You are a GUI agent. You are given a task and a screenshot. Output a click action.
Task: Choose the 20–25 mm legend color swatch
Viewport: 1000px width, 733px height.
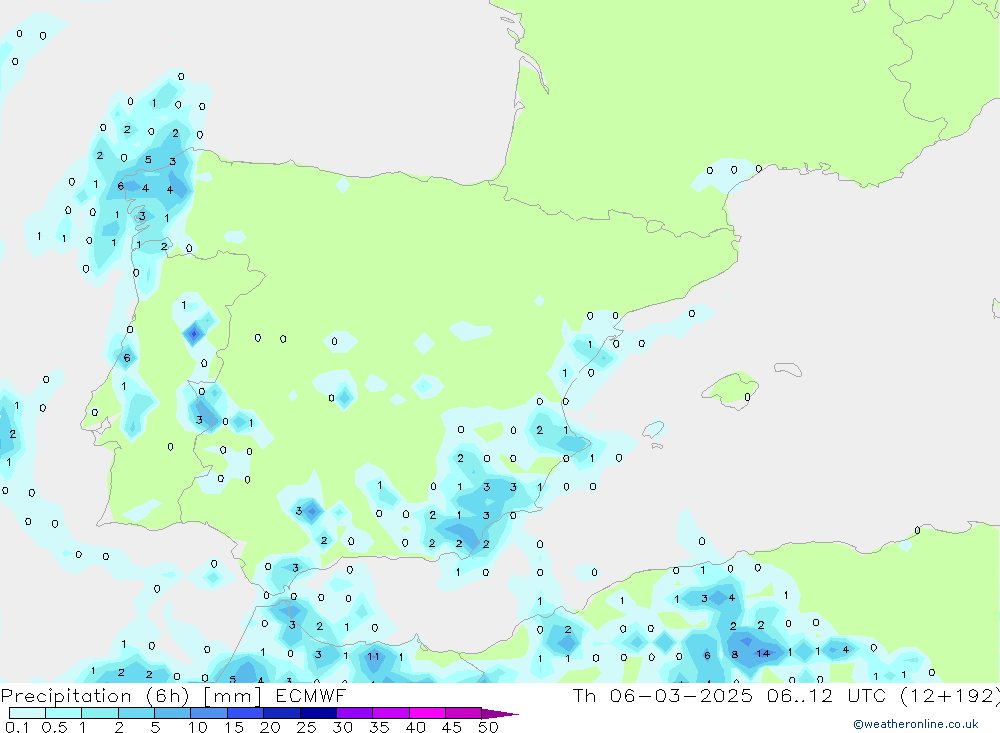pyautogui.click(x=282, y=713)
